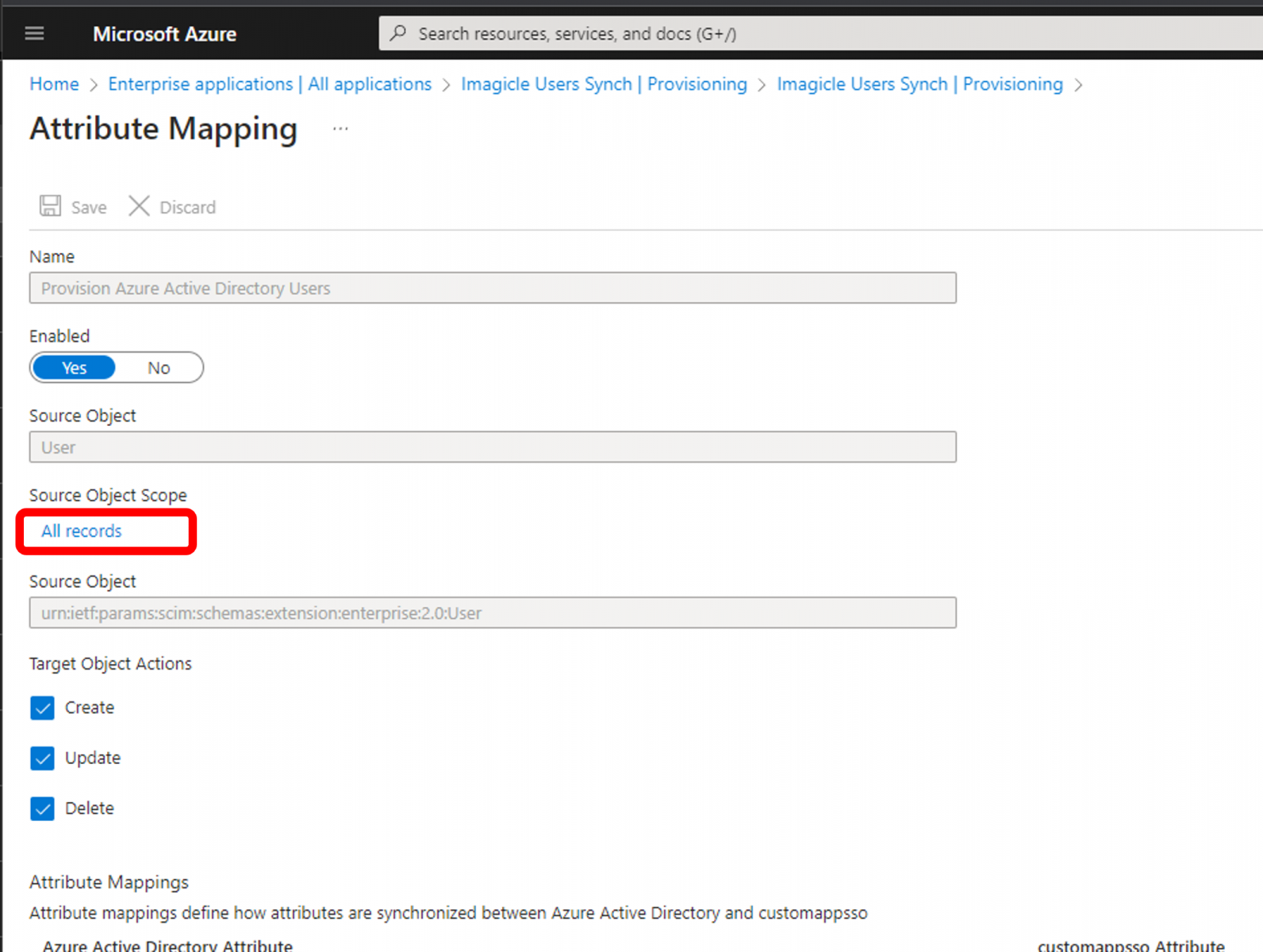The height and width of the screenshot is (952, 1263).
Task: Open the more options ellipsis beside Attribute Mapping
Action: pos(340,129)
